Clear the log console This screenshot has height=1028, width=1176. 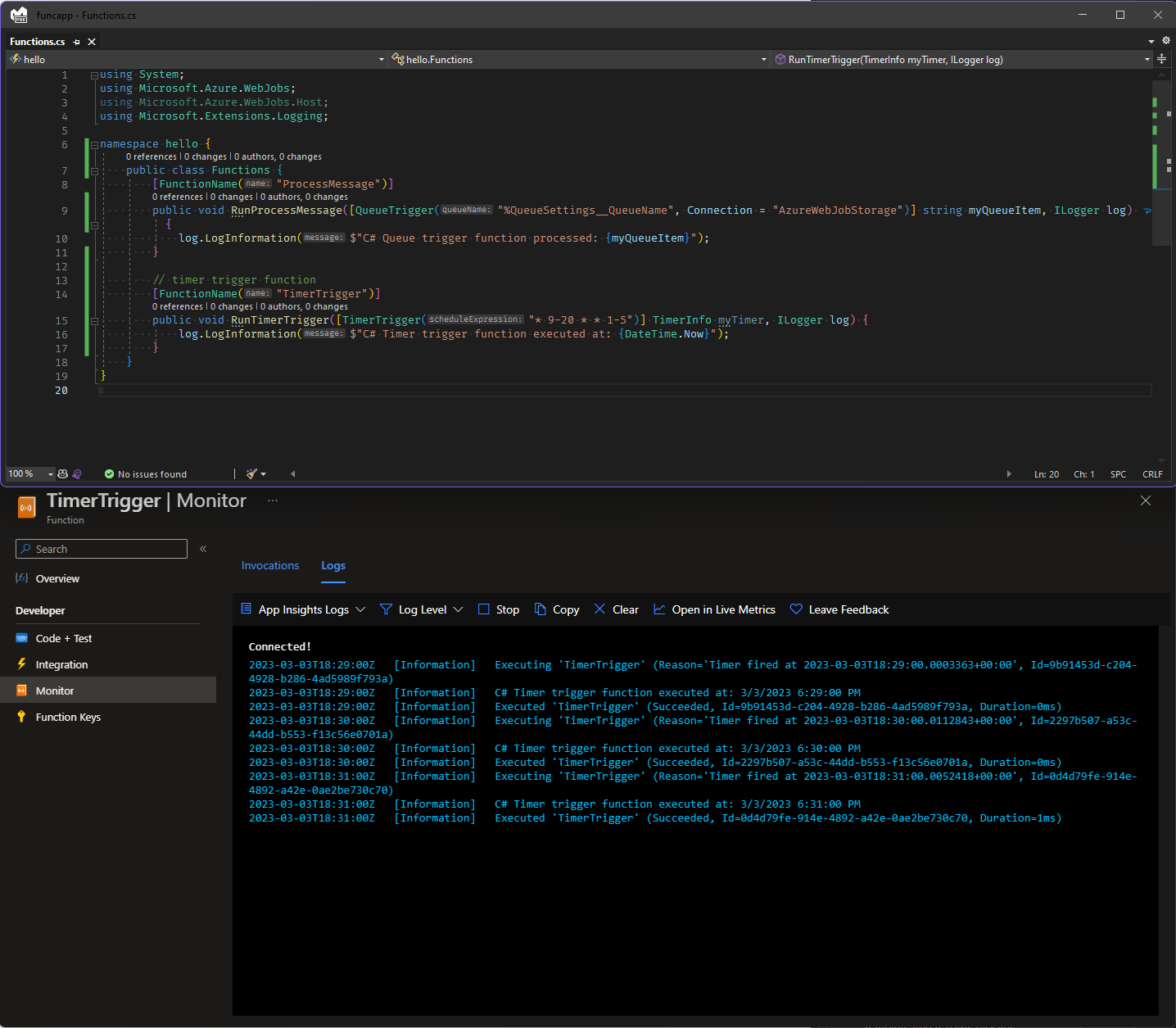pyautogui.click(x=616, y=609)
